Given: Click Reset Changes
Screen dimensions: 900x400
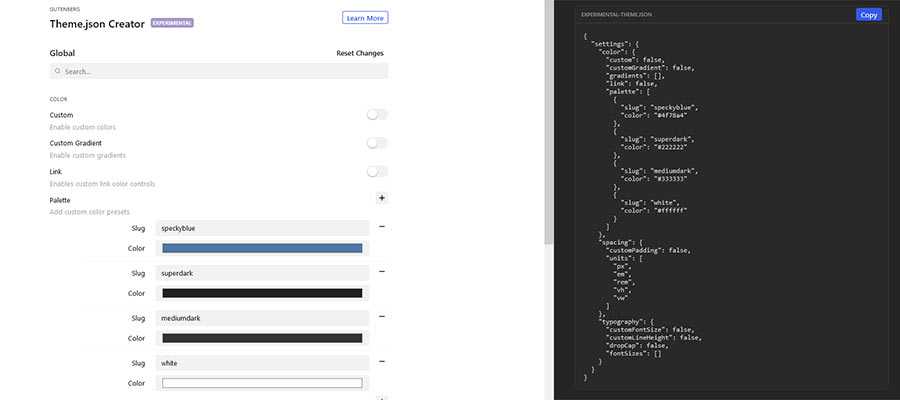Looking at the screenshot, I should click(x=359, y=53).
